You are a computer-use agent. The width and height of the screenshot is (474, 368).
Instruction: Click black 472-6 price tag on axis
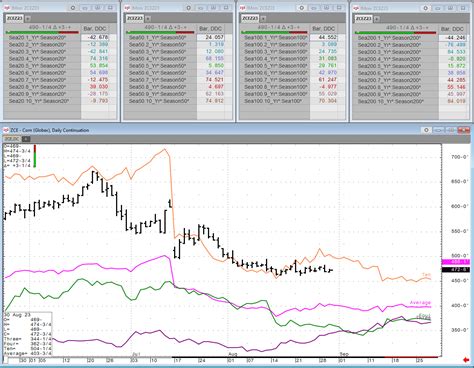point(455,269)
